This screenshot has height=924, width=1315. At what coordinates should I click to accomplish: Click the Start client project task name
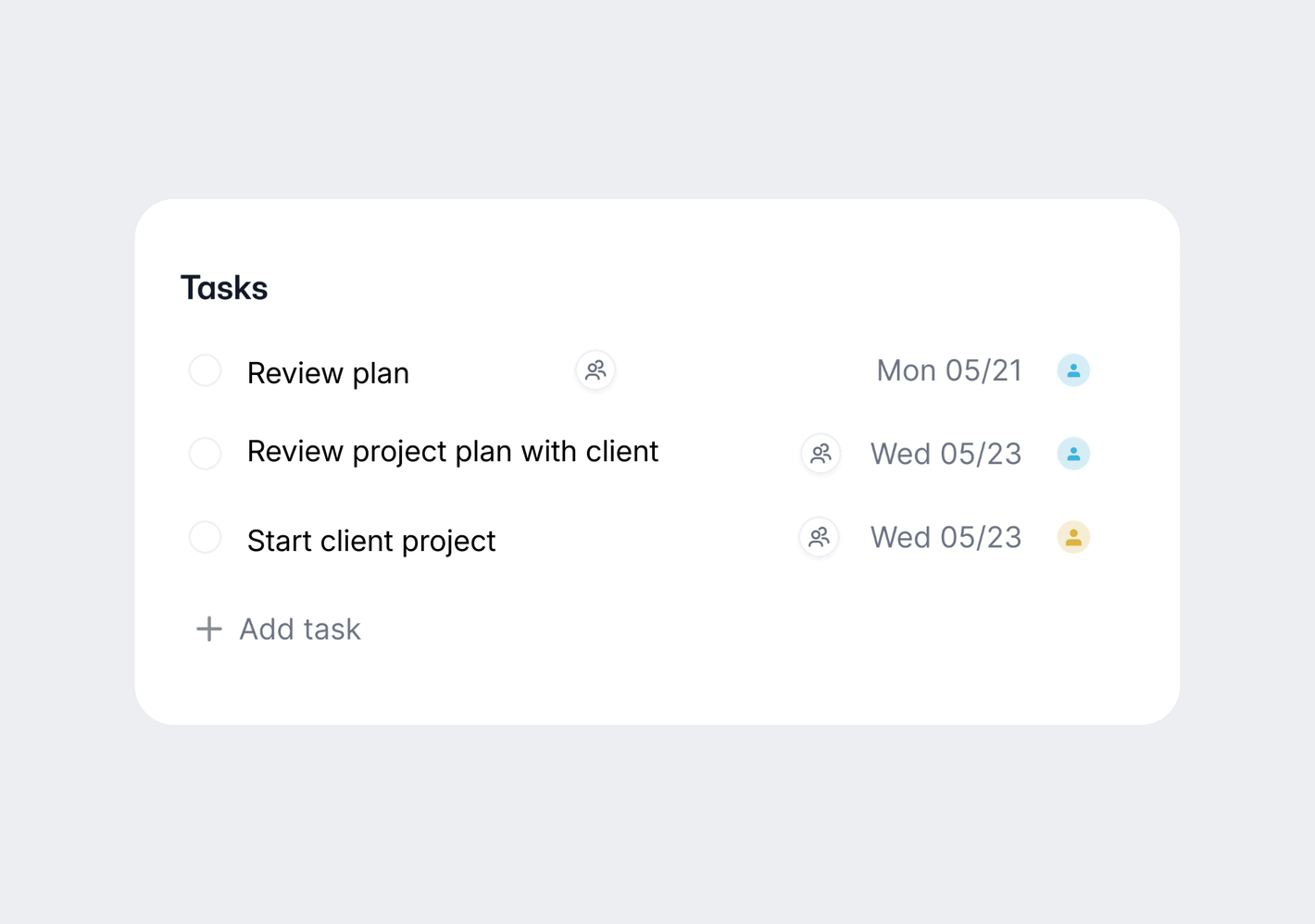(x=371, y=541)
